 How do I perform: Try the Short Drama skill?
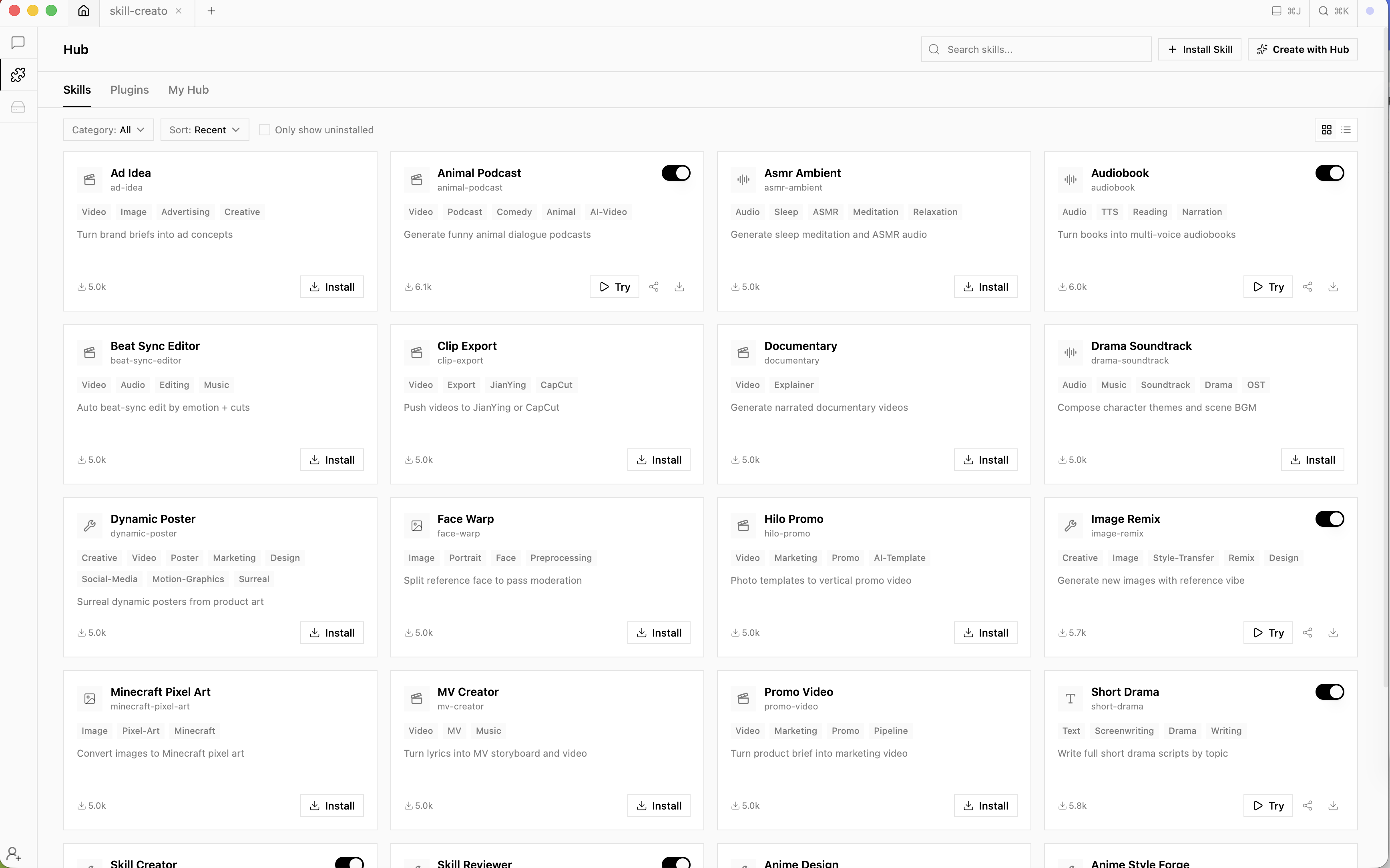pyautogui.click(x=1268, y=806)
